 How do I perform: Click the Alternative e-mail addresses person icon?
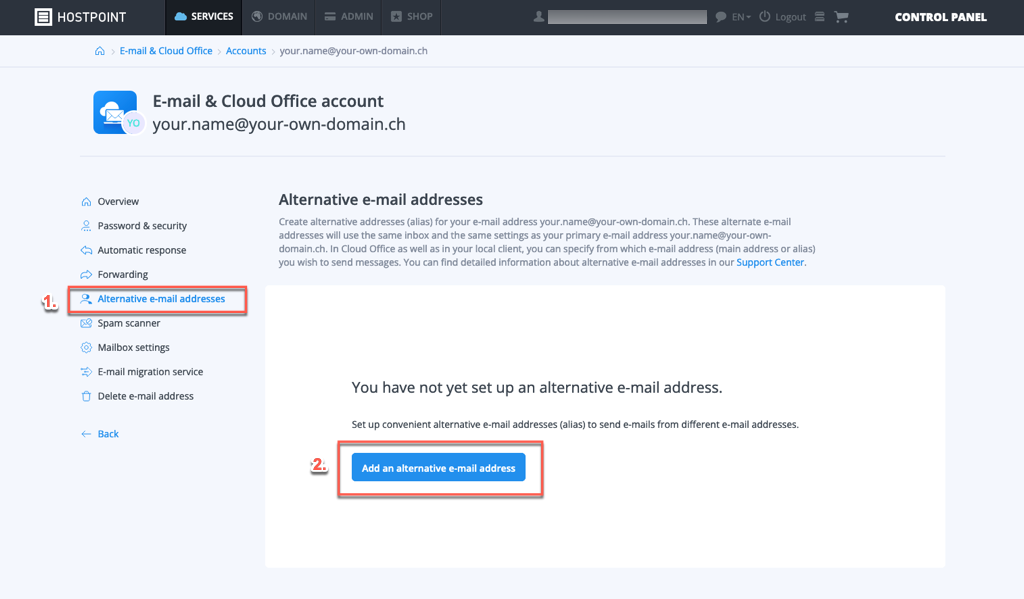pos(86,299)
